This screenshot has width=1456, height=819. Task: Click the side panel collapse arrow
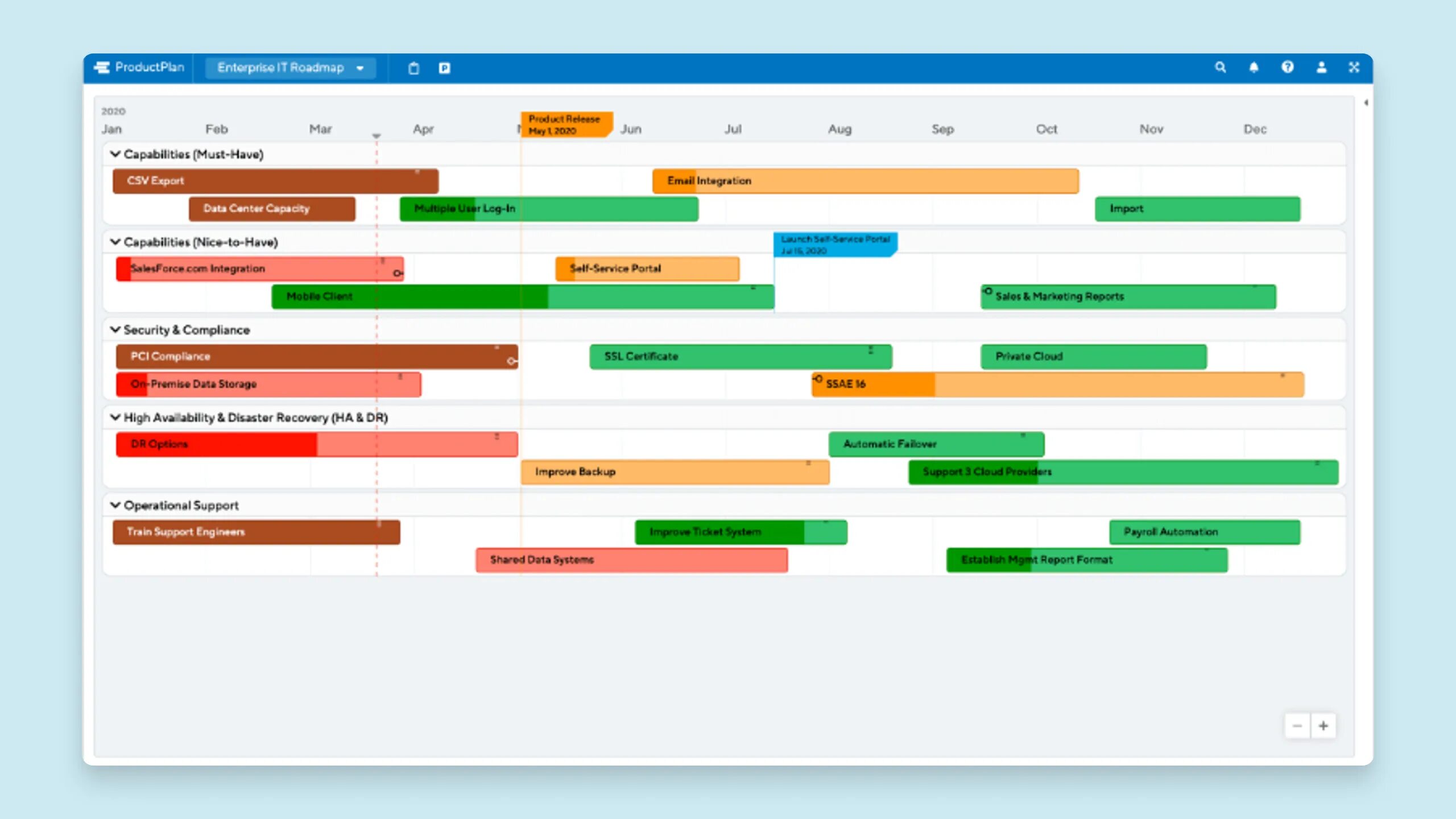[x=1366, y=103]
